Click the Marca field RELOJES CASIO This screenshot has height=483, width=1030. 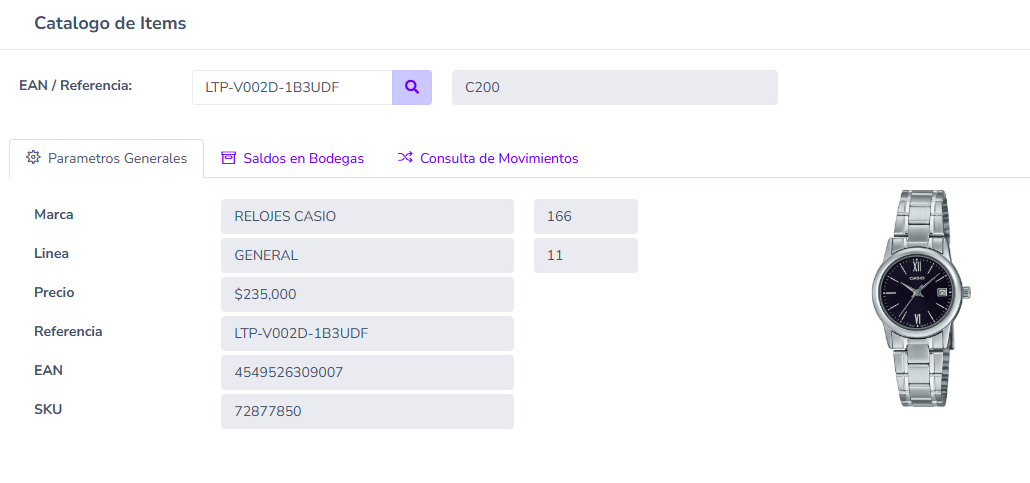(367, 216)
